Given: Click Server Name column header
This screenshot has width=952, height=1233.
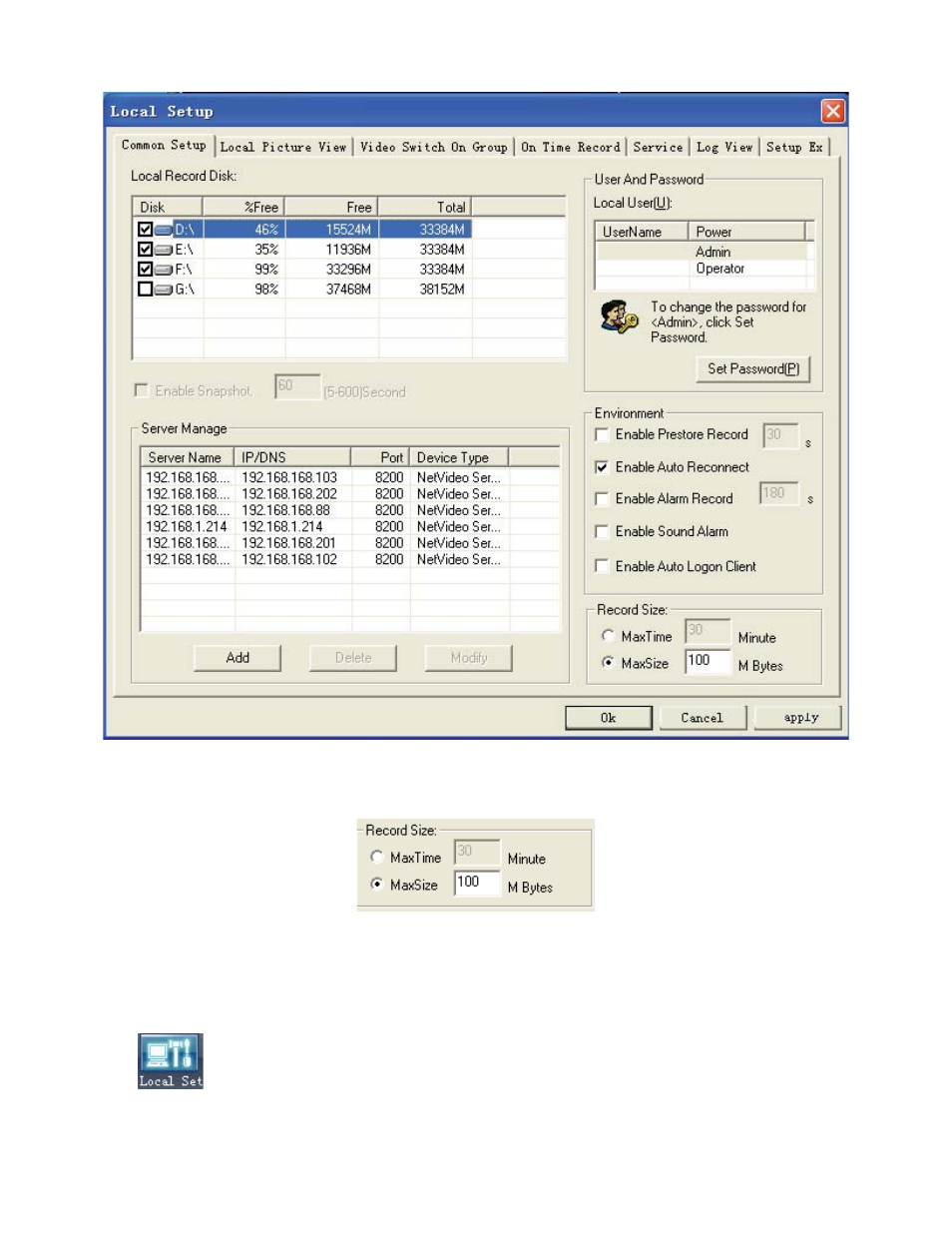Looking at the screenshot, I should (188, 457).
